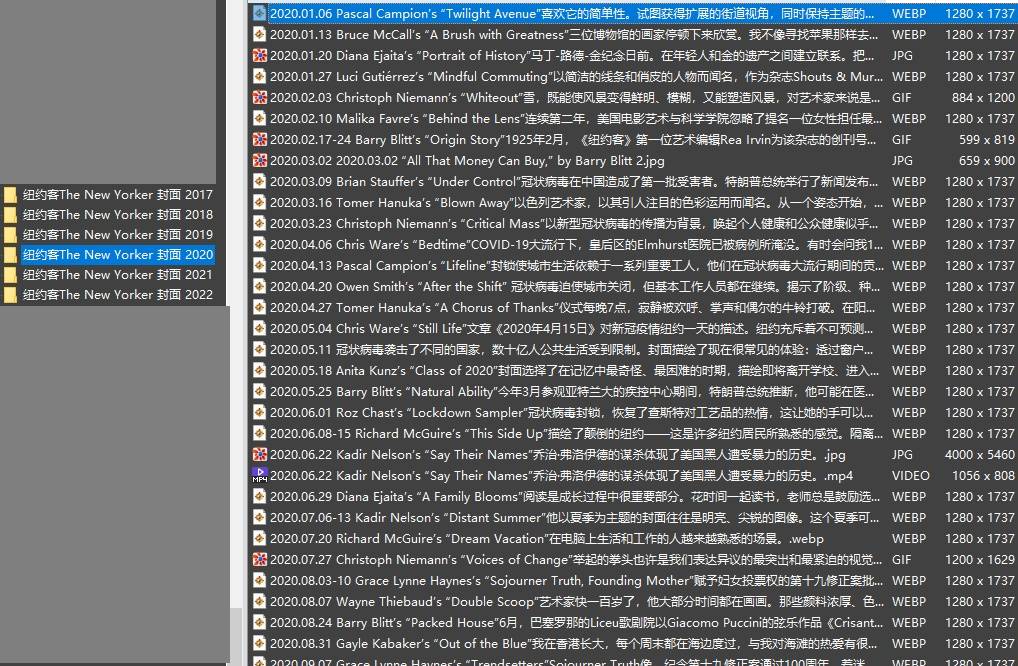Image resolution: width=1018 pixels, height=666 pixels.
Task: Click the file icon of 2020.04.27 A Chorus of Thanks
Action: pos(259,308)
